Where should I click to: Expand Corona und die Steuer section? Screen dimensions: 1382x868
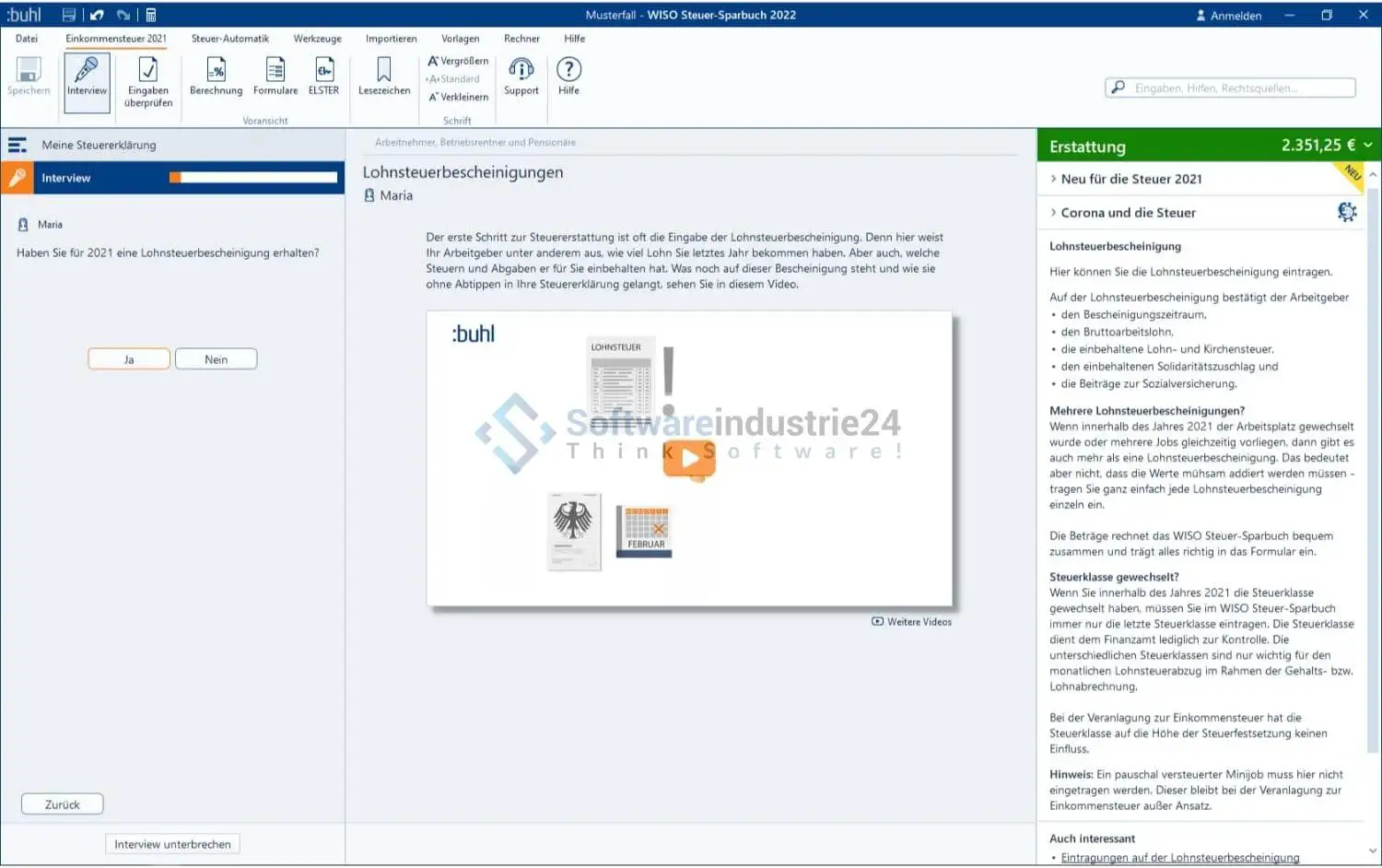pyautogui.click(x=1128, y=213)
